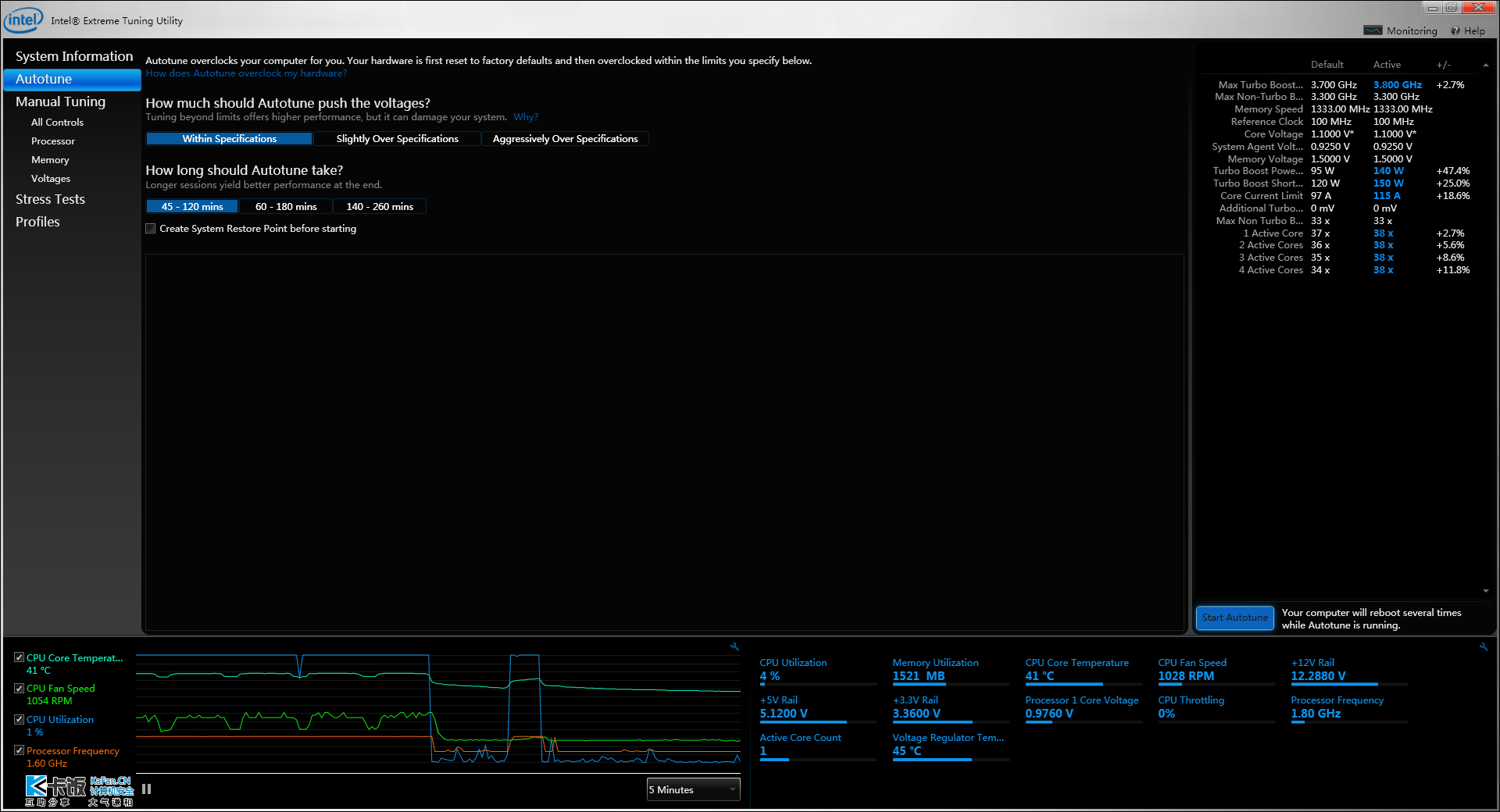Toggle CPU Core Temperature graph checkbox
This screenshot has width=1500, height=812.
[19, 657]
